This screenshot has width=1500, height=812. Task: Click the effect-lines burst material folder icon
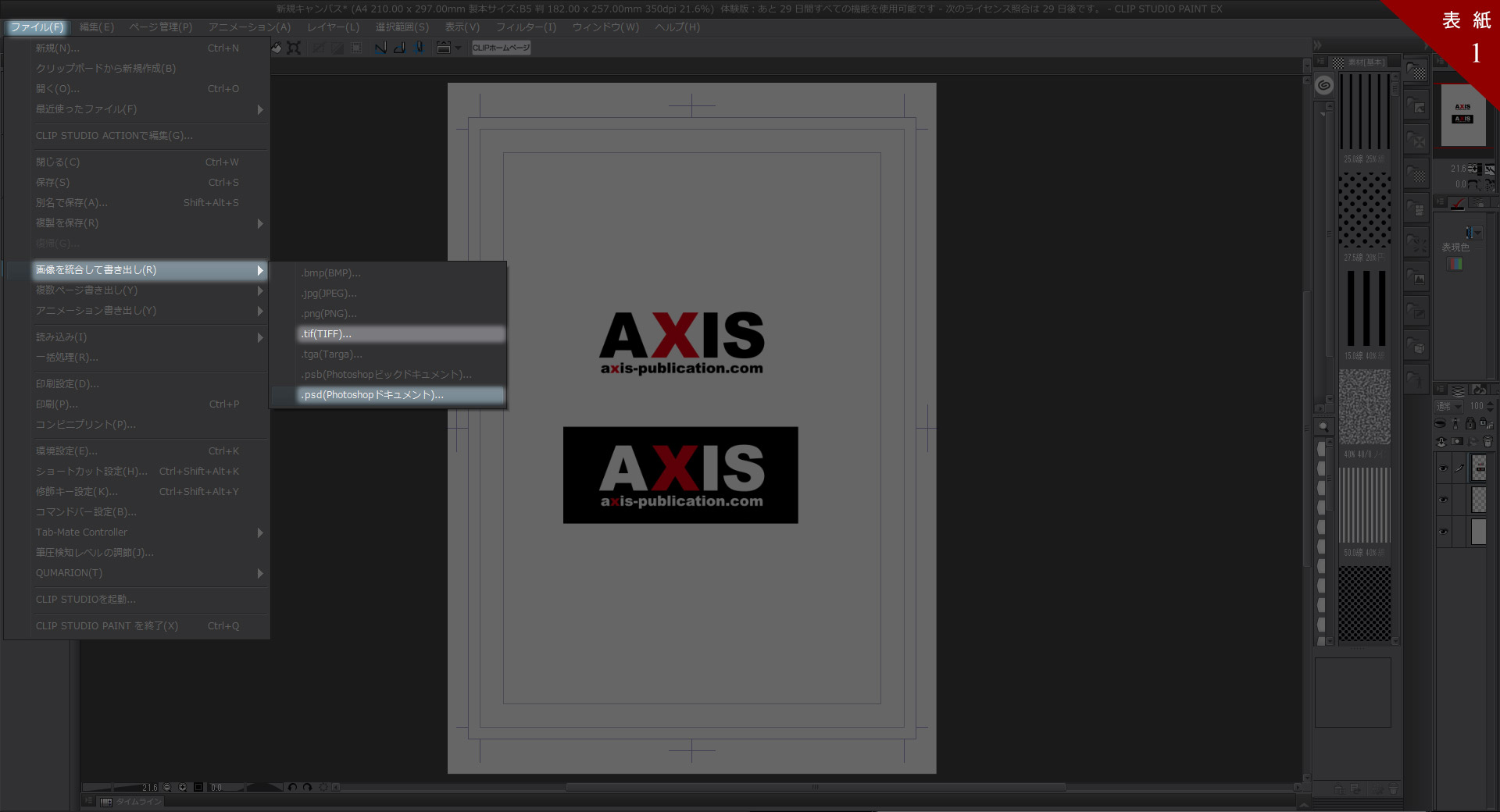coord(1416,243)
